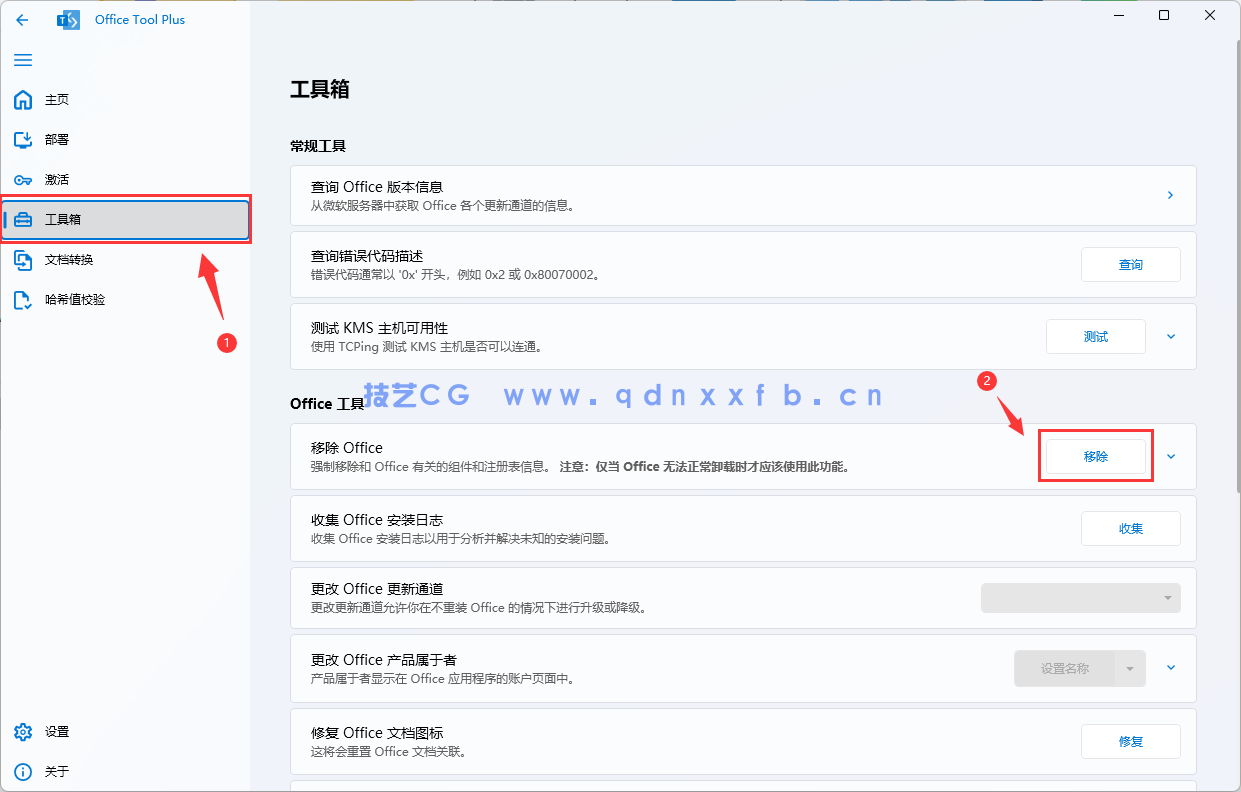
Task: Expand the 移除 Office options chevron
Action: [1170, 456]
